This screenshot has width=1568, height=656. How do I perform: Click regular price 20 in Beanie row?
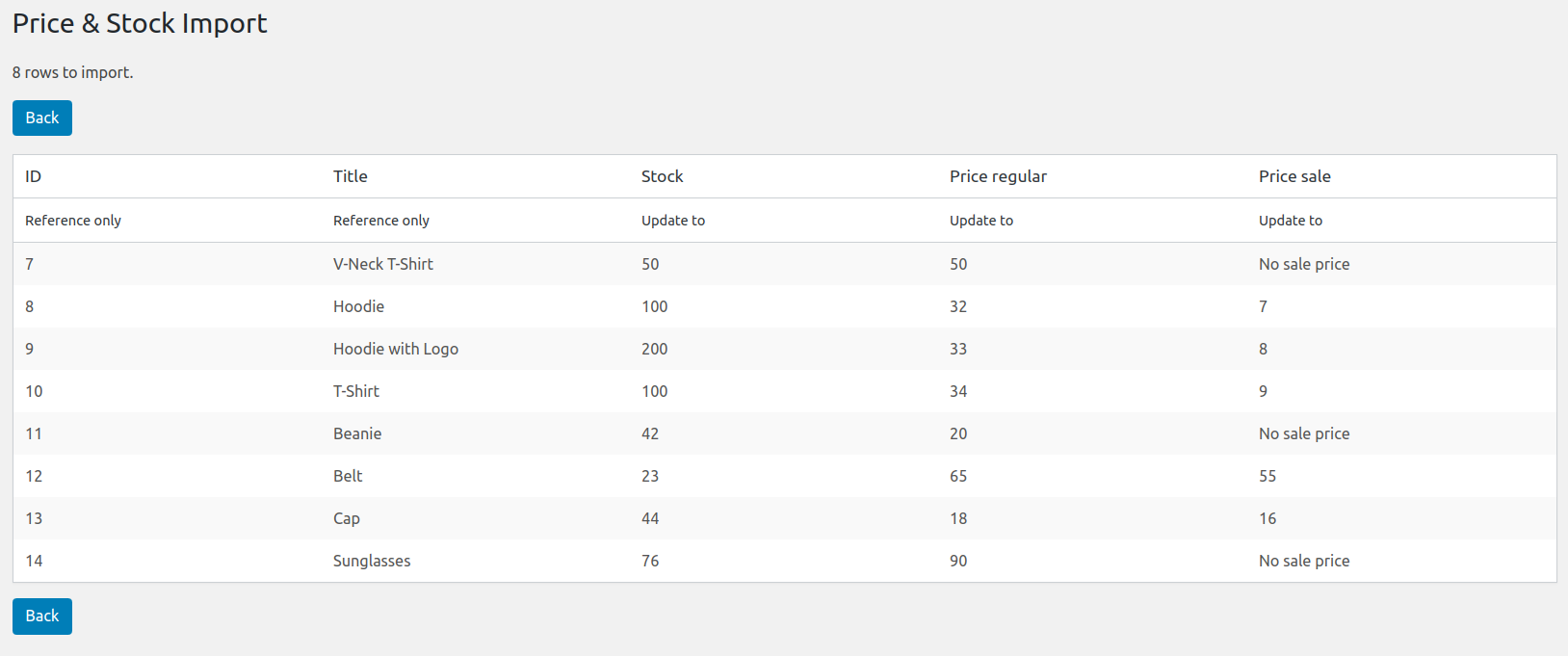958,433
